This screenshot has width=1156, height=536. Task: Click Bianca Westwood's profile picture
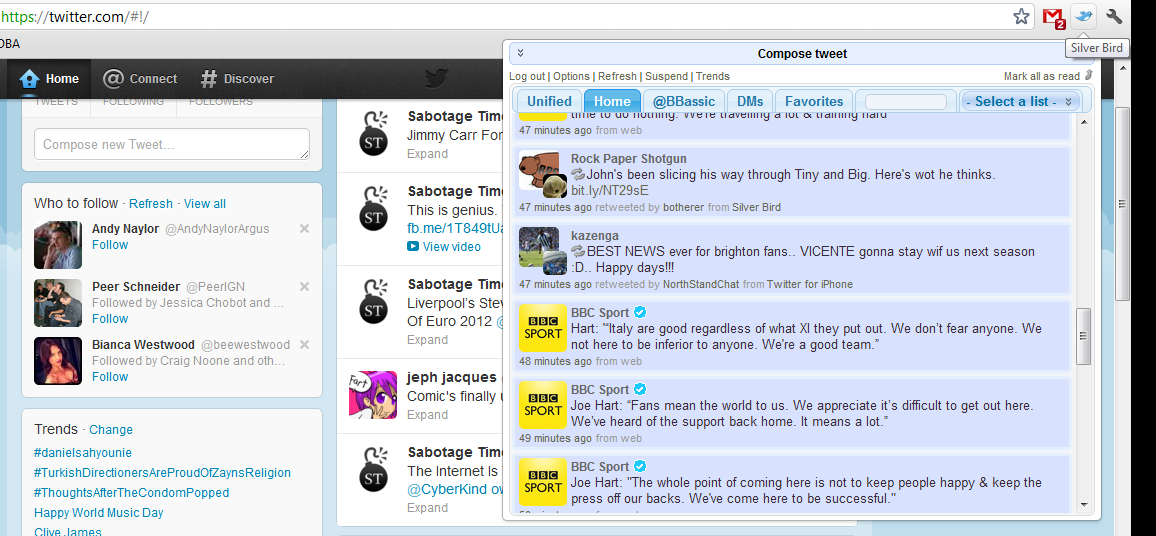coord(58,361)
